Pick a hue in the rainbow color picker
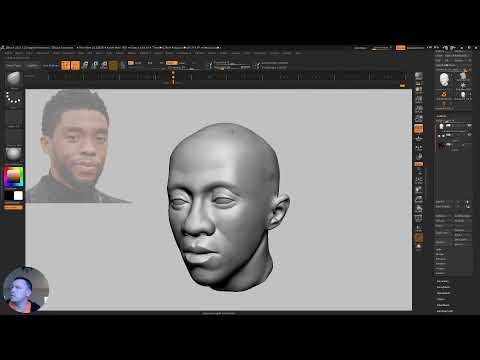The image size is (480, 360). pos(14,177)
